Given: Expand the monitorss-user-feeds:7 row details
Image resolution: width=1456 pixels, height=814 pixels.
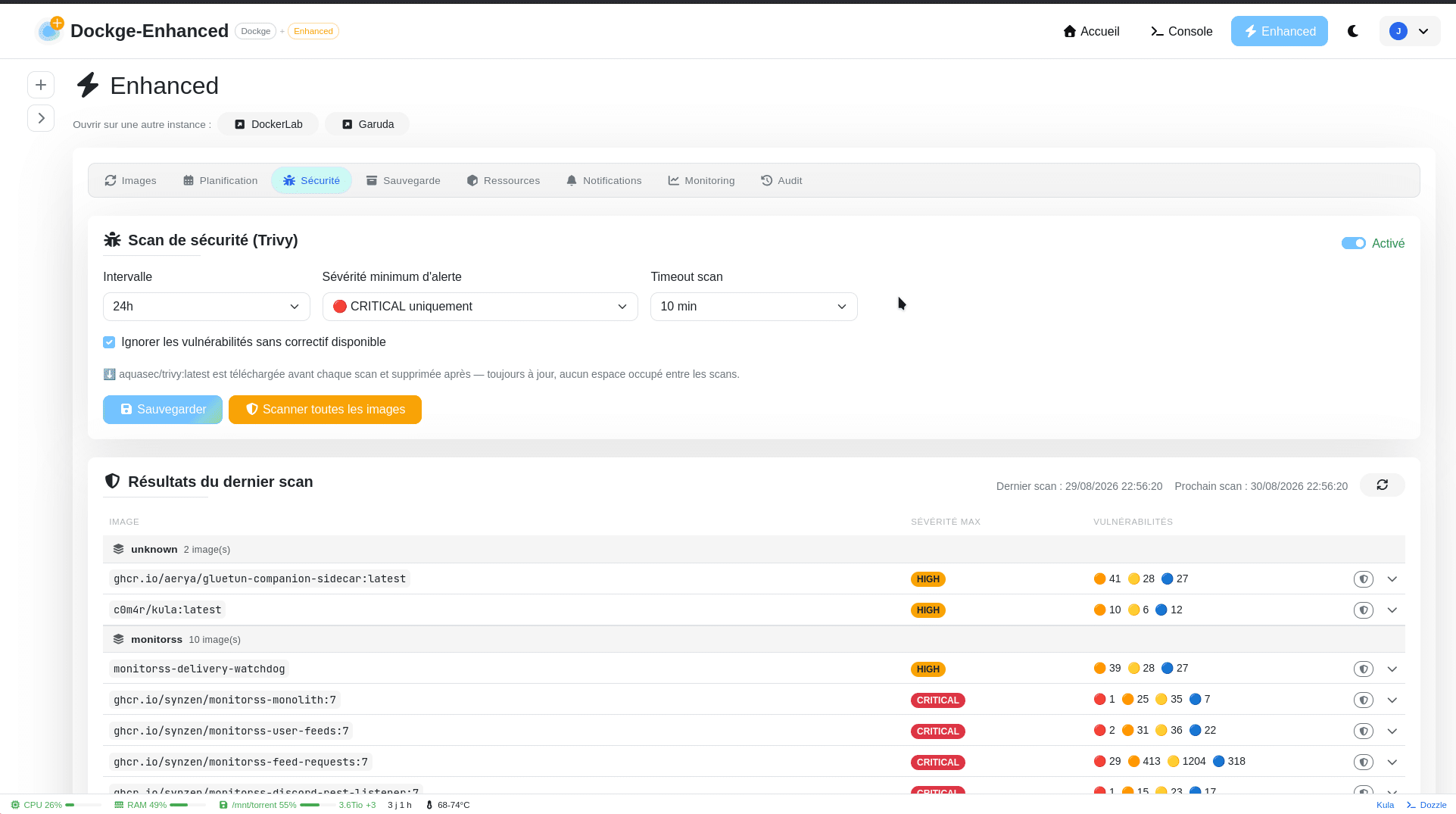Looking at the screenshot, I should pos(1392,731).
